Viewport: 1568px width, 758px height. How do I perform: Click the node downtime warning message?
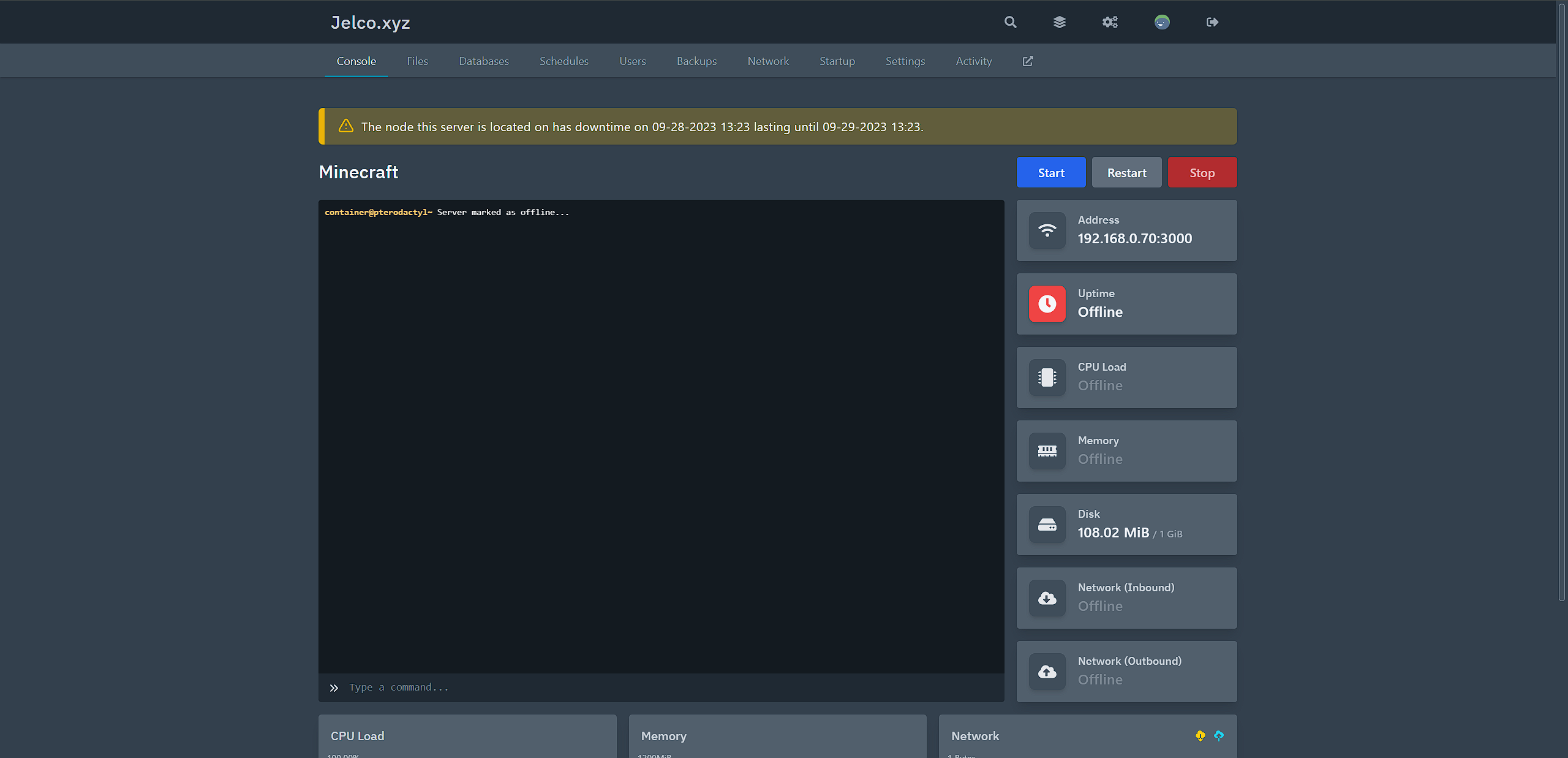coord(643,126)
